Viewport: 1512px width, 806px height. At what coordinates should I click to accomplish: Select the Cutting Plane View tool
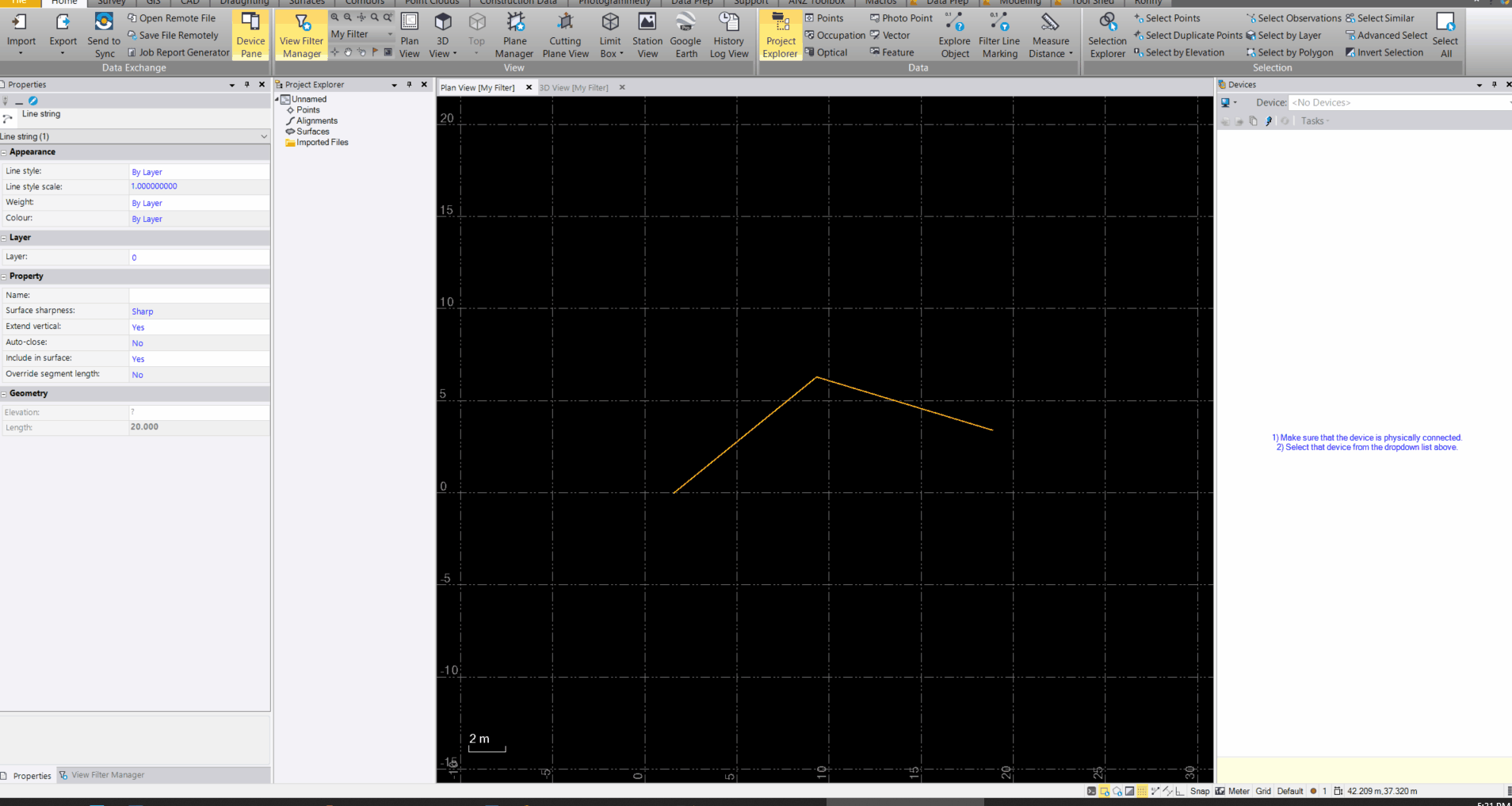coord(564,33)
